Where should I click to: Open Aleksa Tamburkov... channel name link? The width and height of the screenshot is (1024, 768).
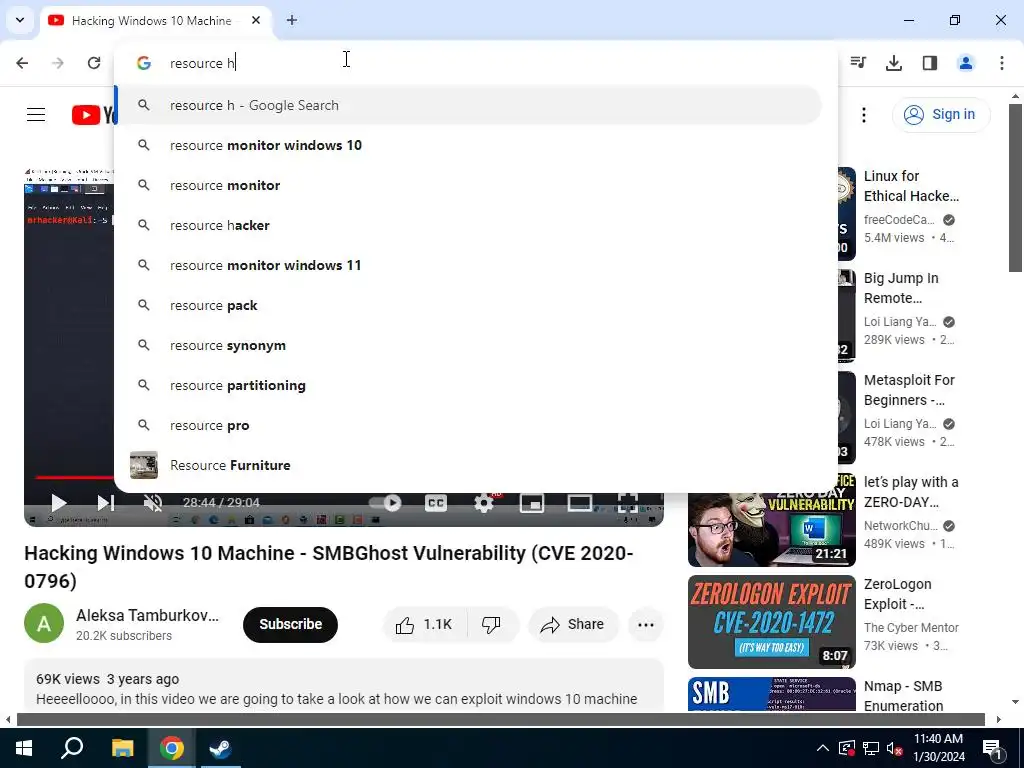(148, 616)
